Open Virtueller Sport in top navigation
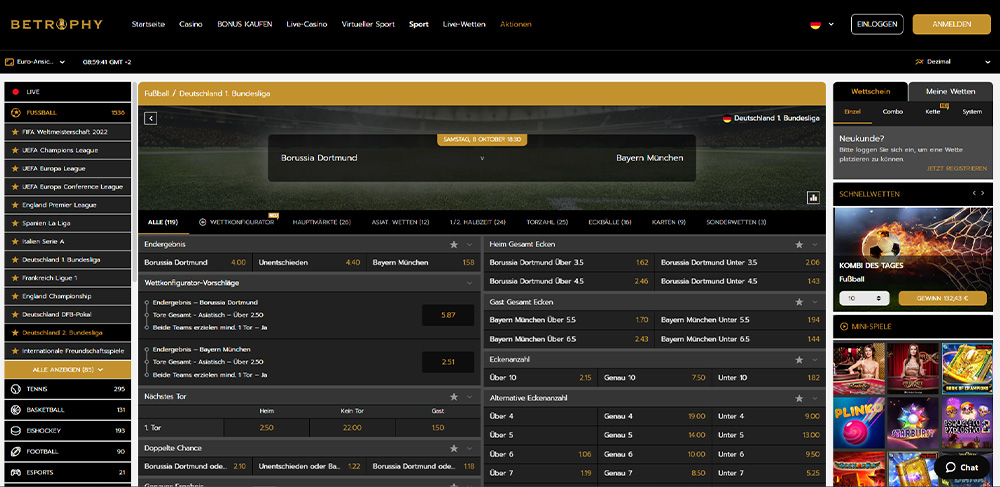Image resolution: width=1000 pixels, height=487 pixels. (368, 24)
